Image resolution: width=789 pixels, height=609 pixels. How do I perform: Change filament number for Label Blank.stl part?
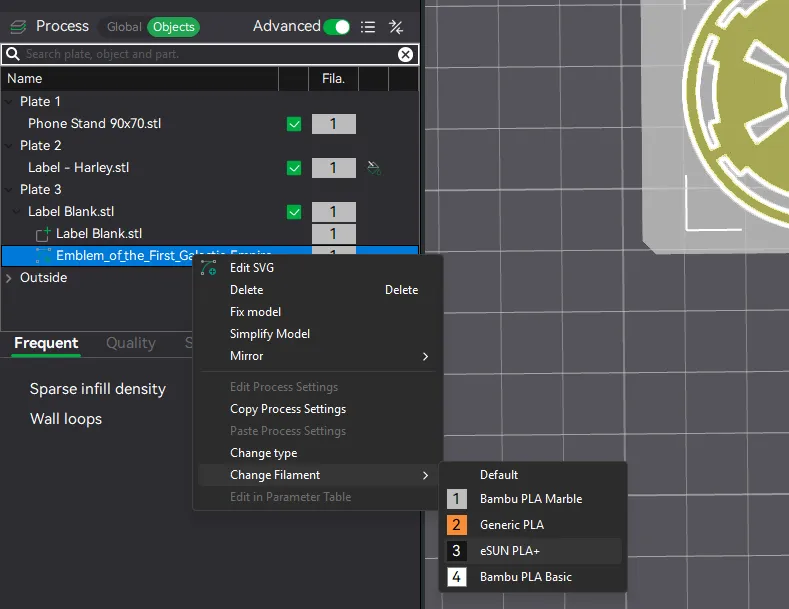pyautogui.click(x=334, y=234)
